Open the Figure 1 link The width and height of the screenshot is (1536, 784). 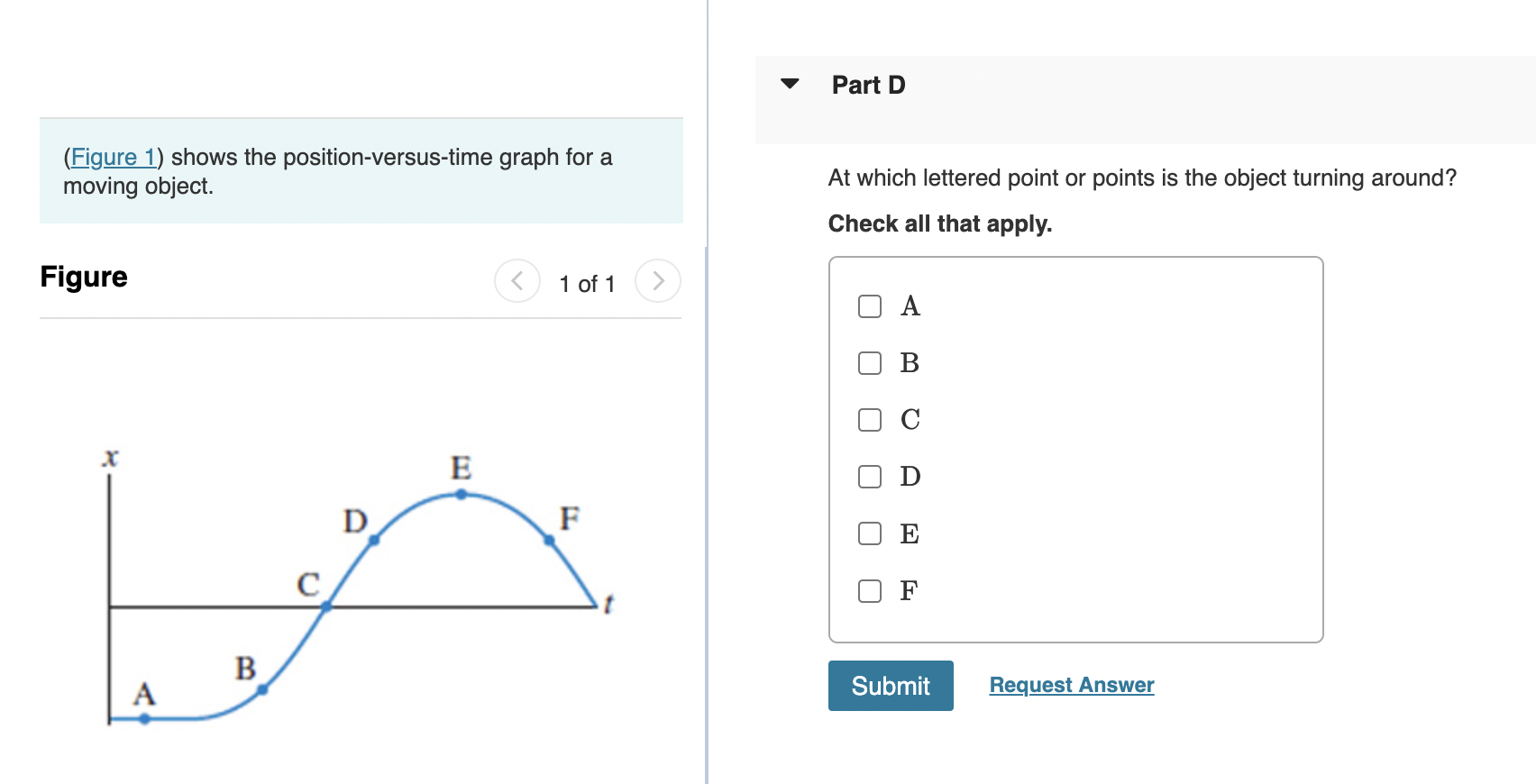point(114,157)
